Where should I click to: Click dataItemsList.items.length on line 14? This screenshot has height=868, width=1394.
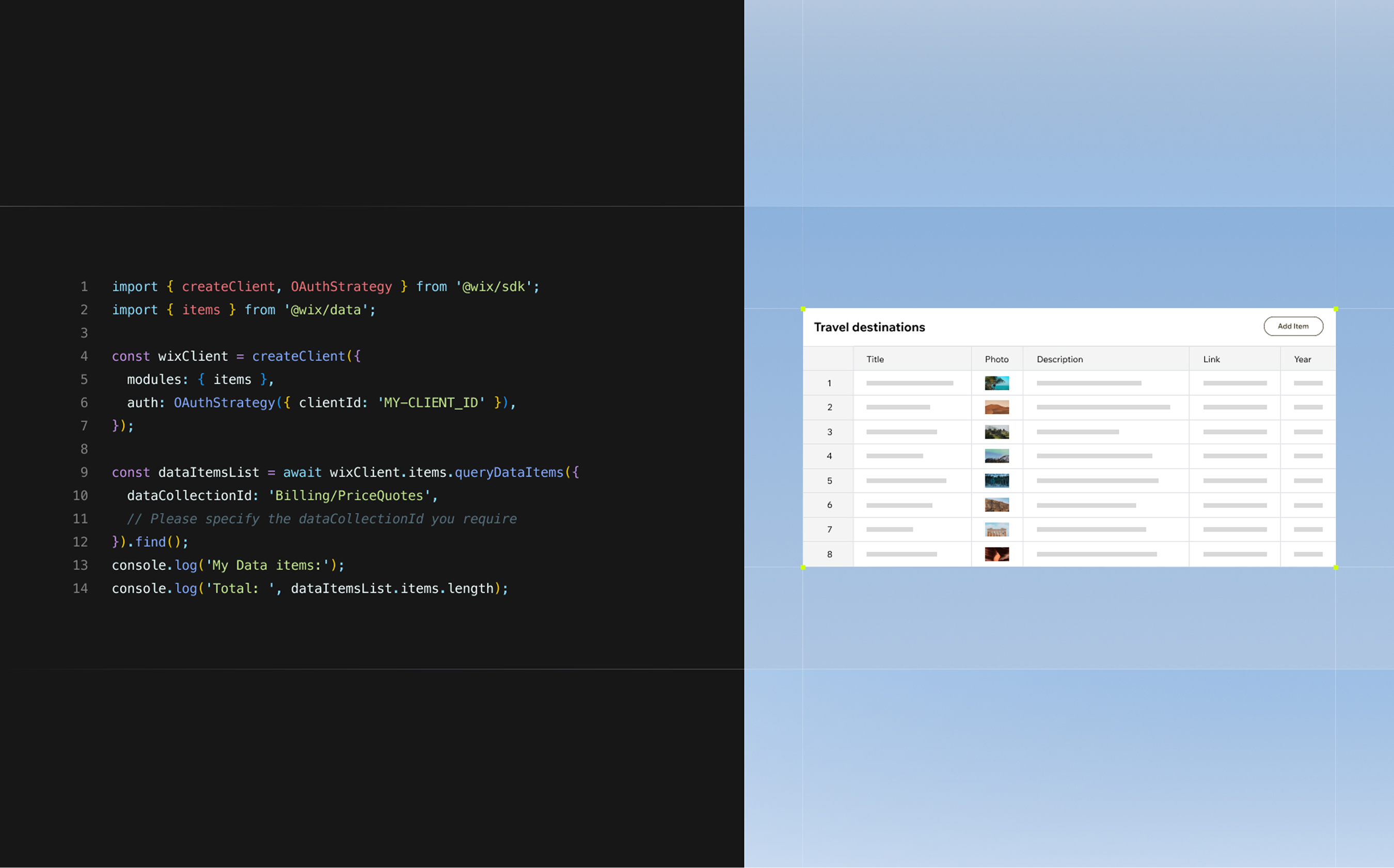coord(392,588)
